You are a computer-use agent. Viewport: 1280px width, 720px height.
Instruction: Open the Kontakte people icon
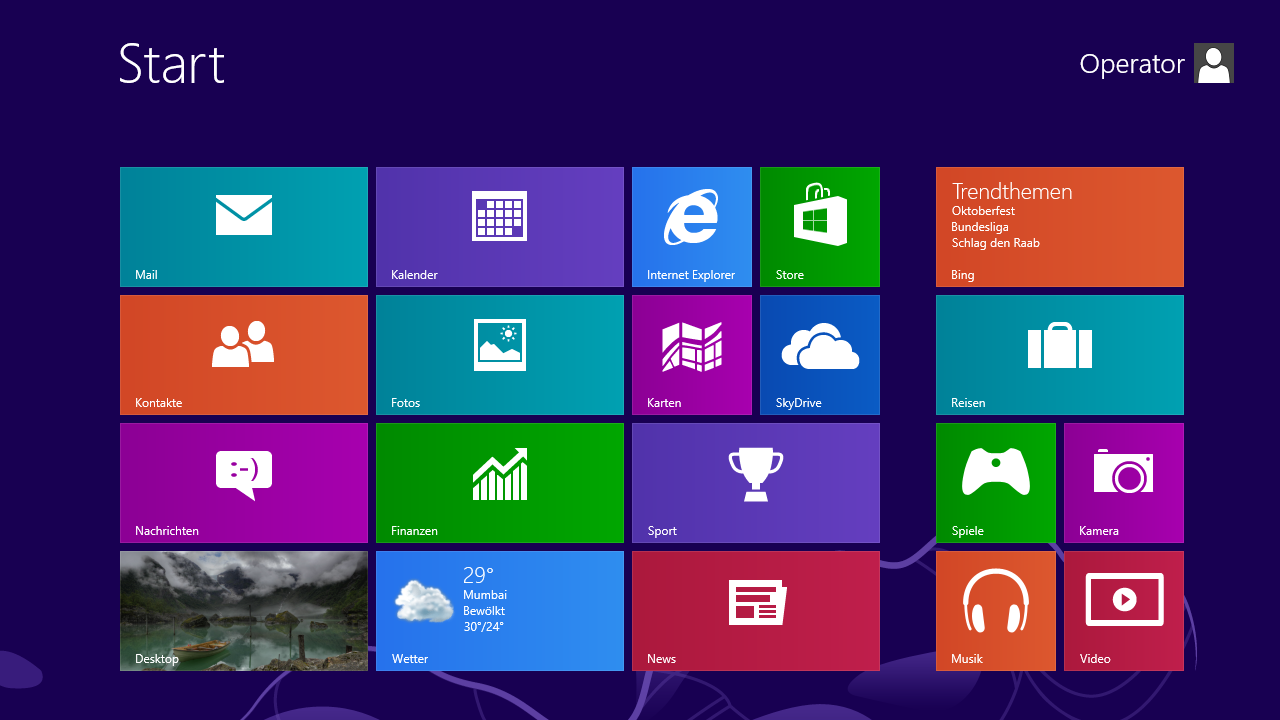(243, 344)
